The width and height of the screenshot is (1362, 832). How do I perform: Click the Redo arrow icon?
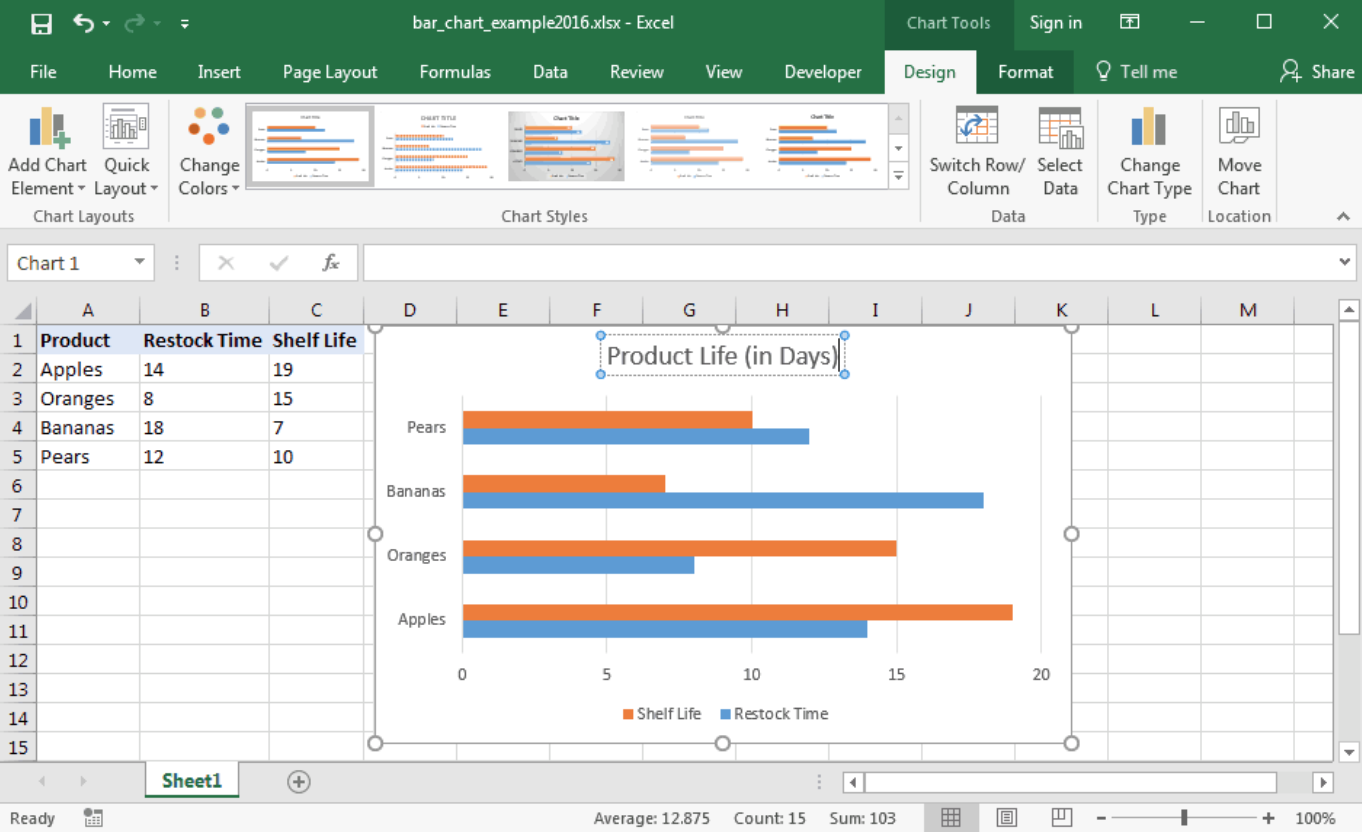coord(135,23)
